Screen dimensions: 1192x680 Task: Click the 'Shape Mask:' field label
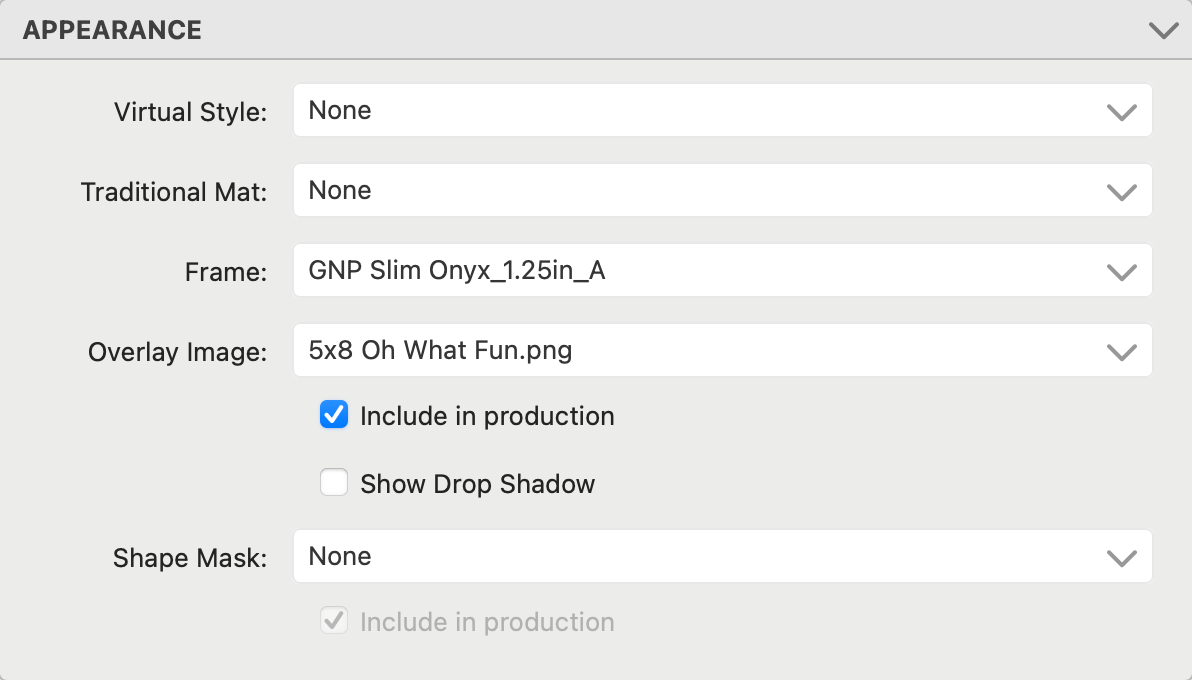tap(190, 558)
